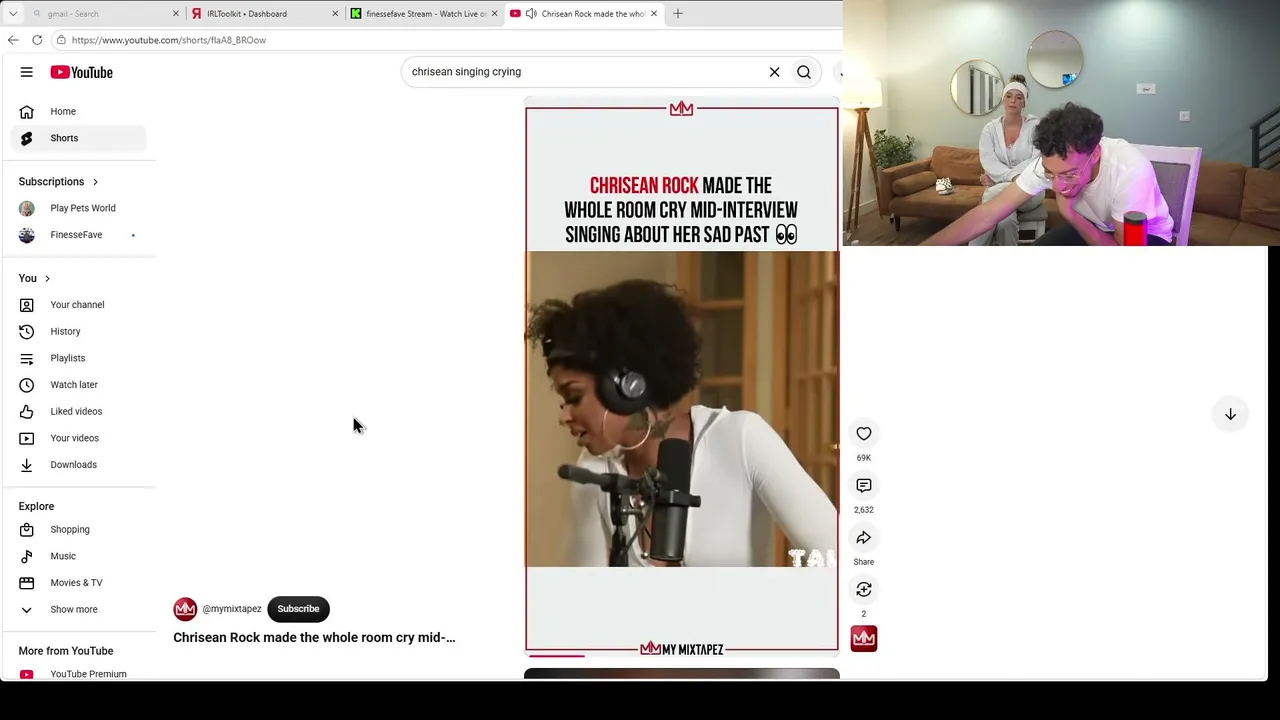Image resolution: width=1280 pixels, height=720 pixels.
Task: Open Your channel in sidebar
Action: (x=79, y=305)
